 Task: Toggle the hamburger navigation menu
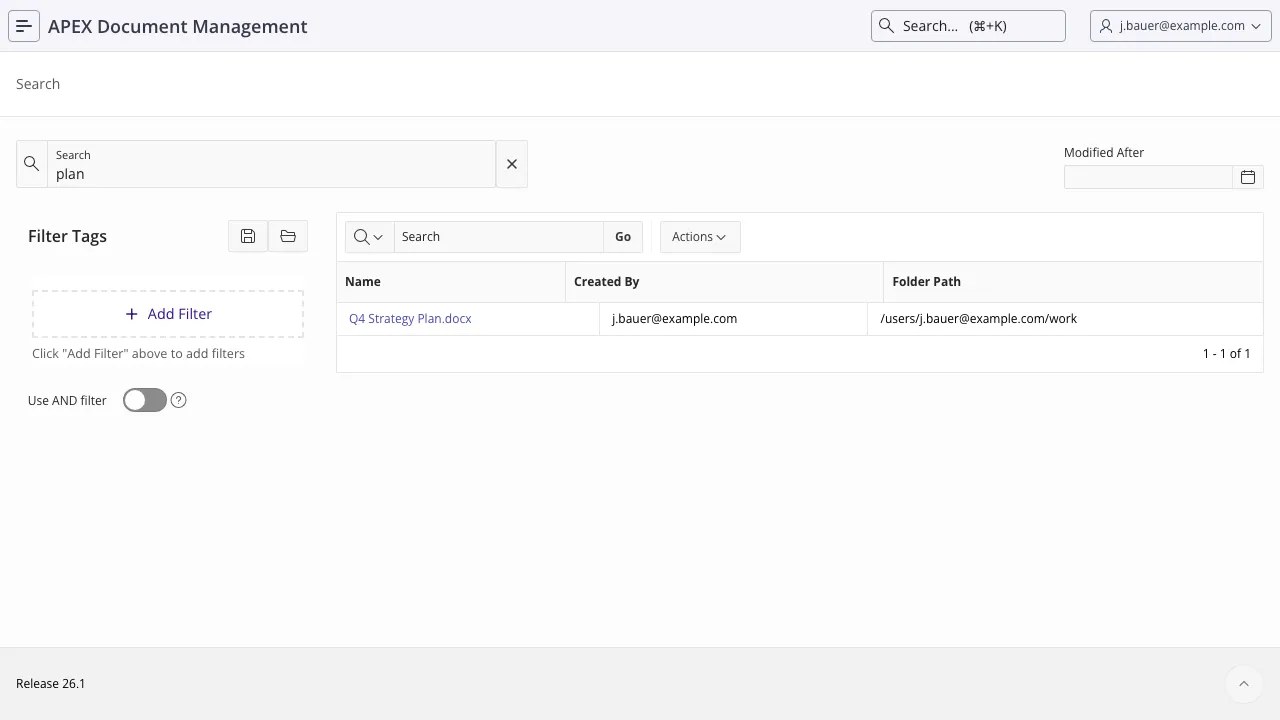coord(24,26)
